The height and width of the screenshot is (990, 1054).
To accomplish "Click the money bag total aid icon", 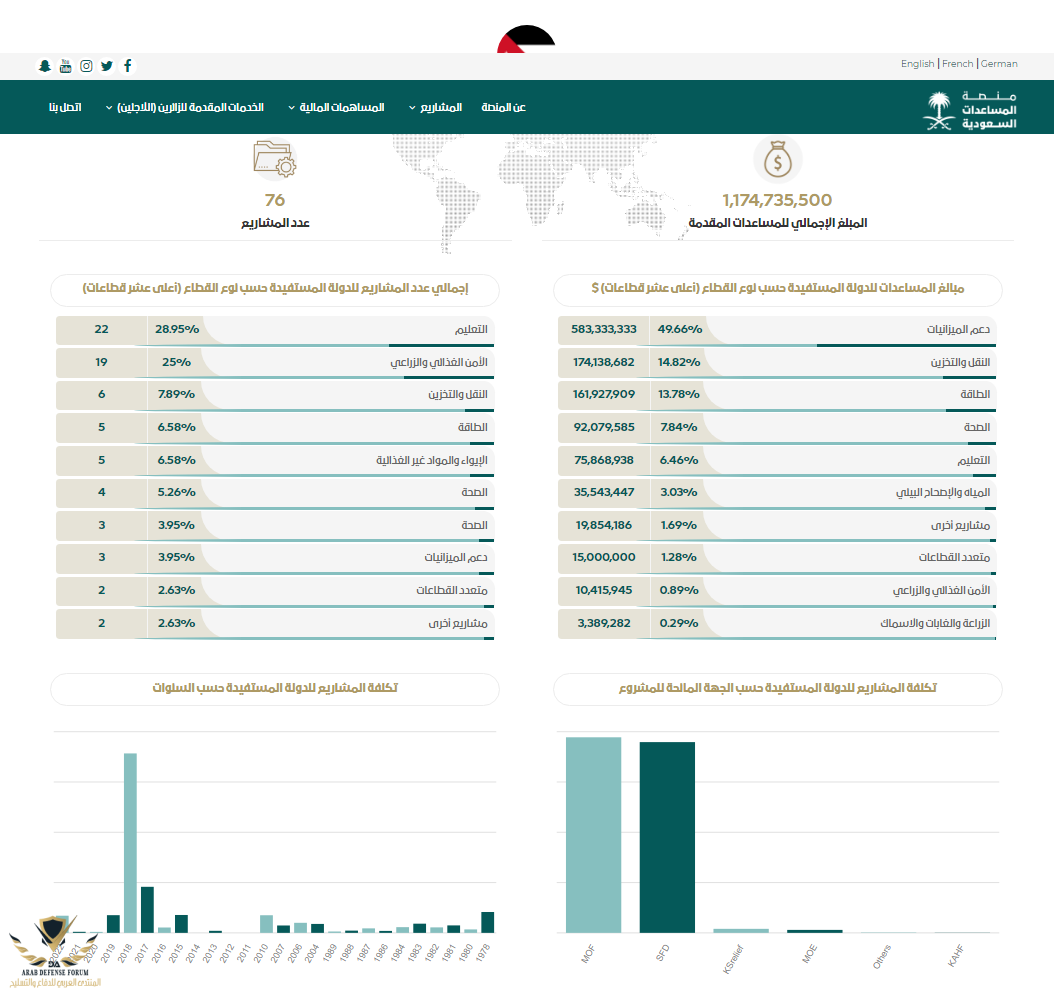I will [777, 160].
